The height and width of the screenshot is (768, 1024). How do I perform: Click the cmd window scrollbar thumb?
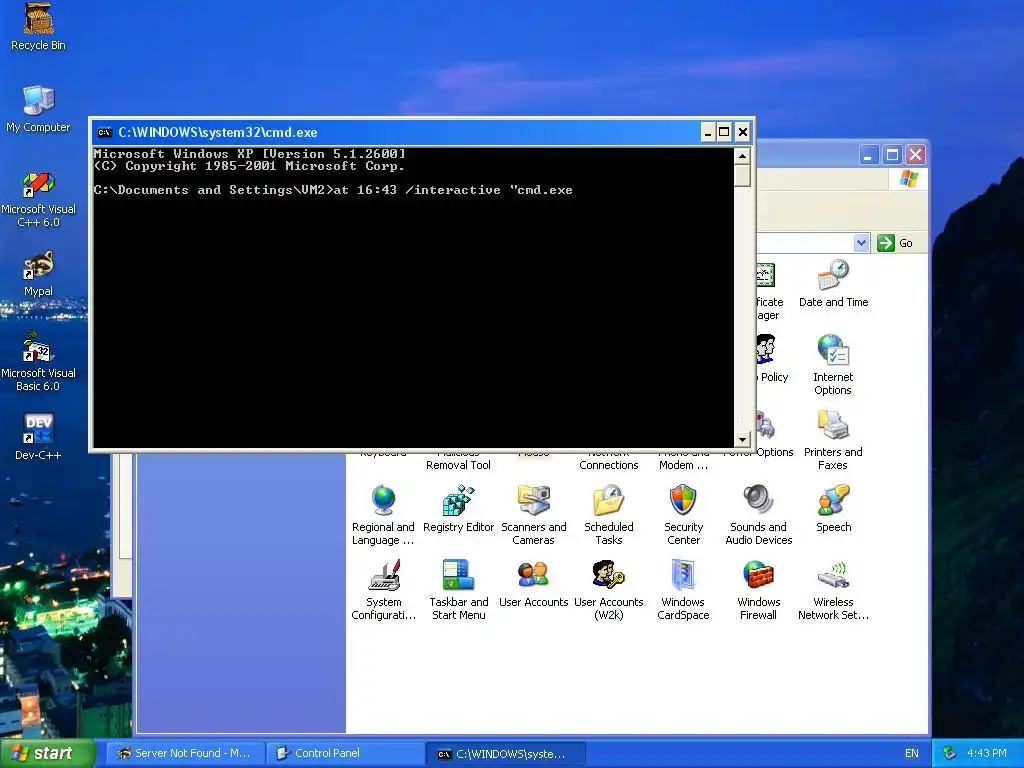[x=742, y=176]
